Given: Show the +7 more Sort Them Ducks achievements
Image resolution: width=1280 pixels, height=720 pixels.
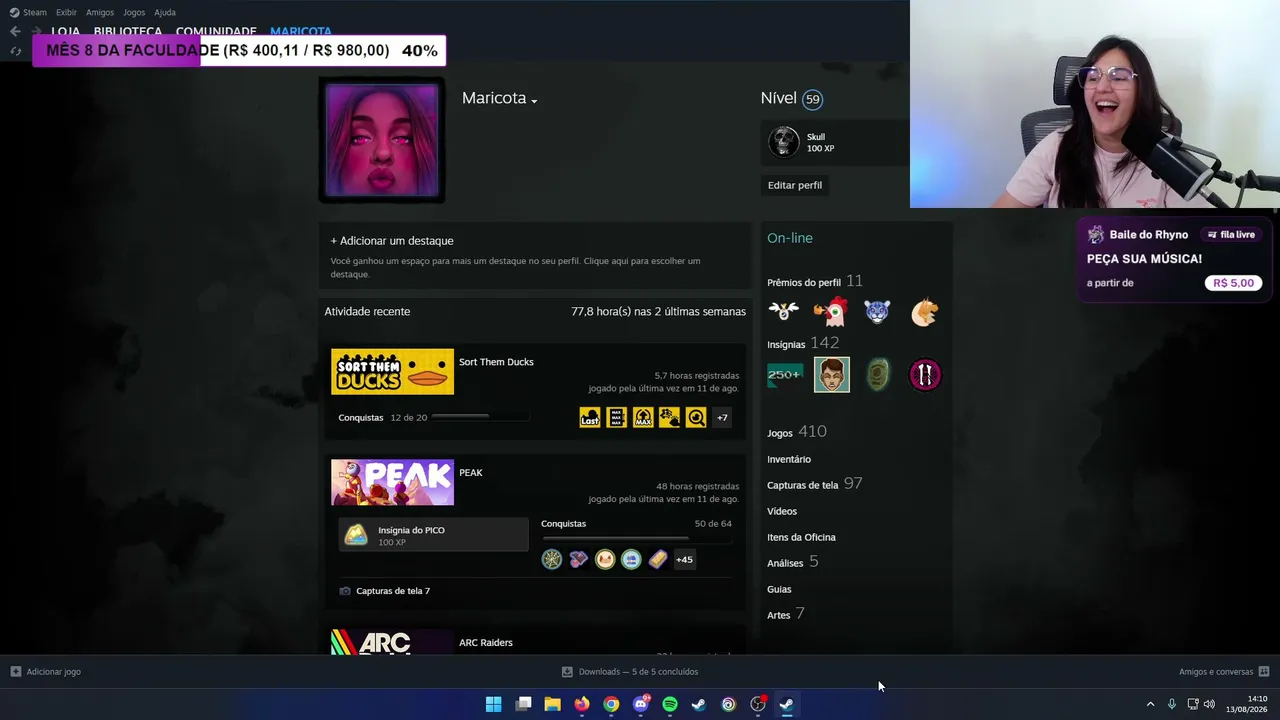Looking at the screenshot, I should tap(722, 417).
